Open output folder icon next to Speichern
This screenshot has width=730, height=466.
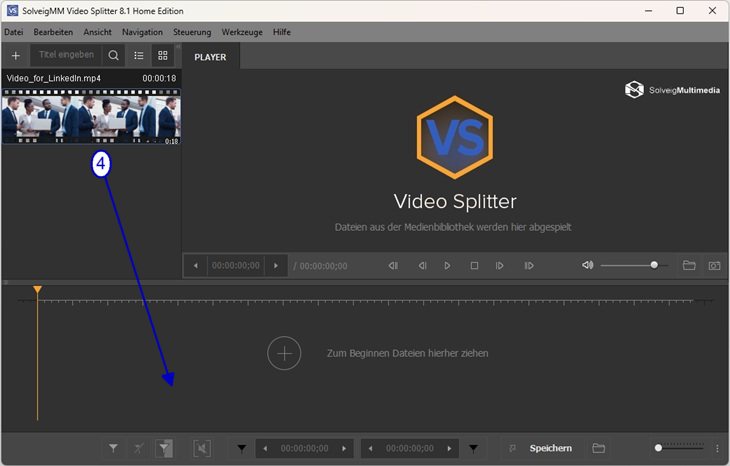(599, 448)
